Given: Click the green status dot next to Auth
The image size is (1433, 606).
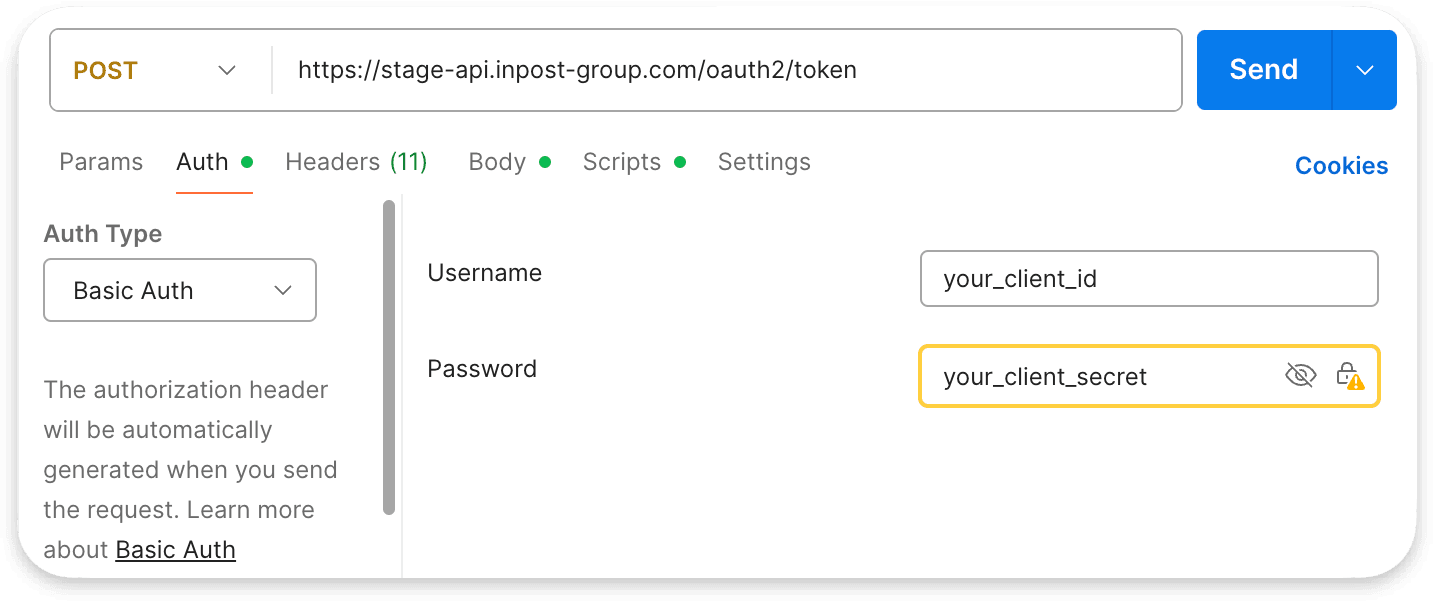Looking at the screenshot, I should 248,160.
